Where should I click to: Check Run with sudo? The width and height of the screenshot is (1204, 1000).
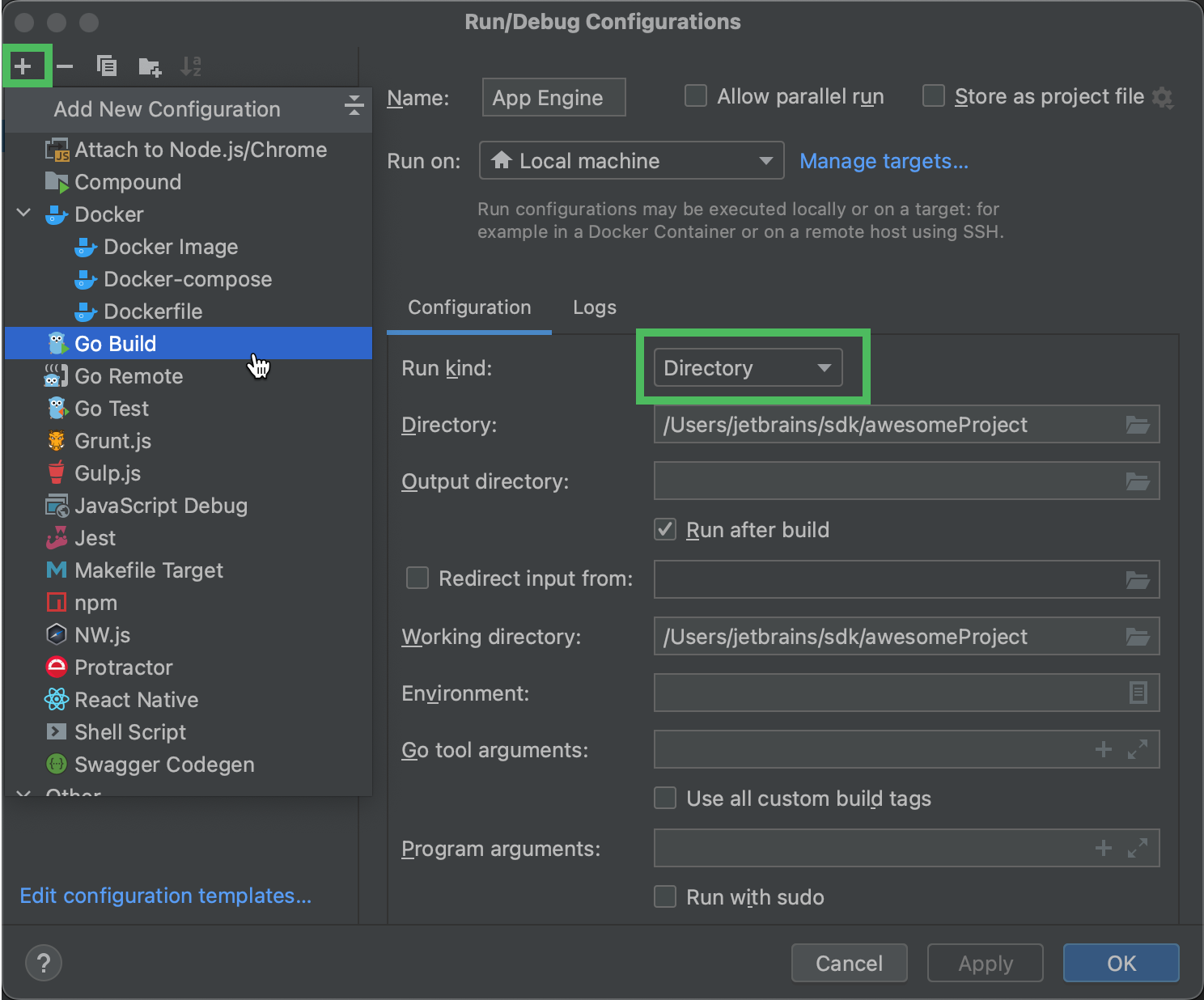click(x=664, y=896)
